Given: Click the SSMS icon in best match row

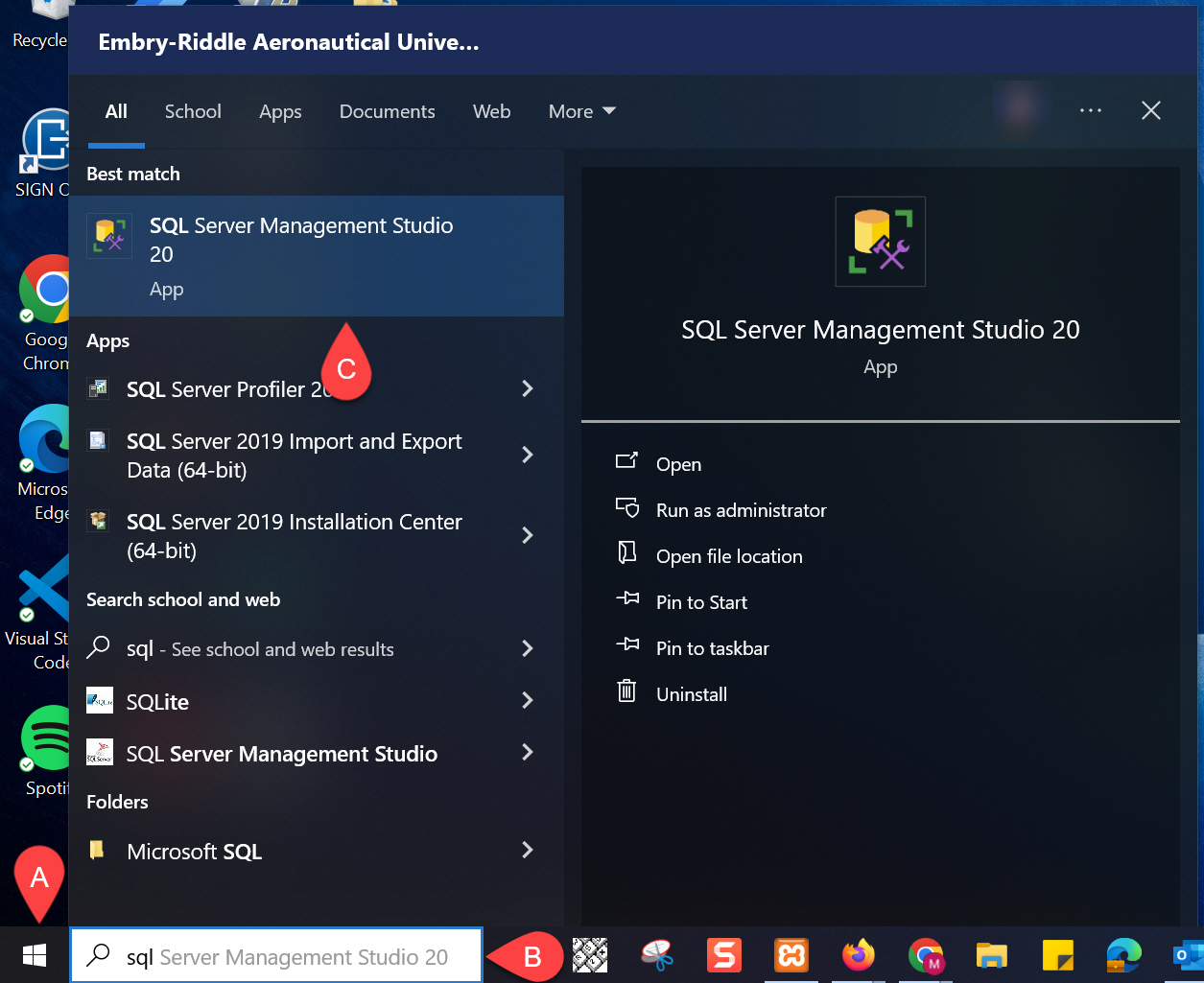Looking at the screenshot, I should point(109,235).
